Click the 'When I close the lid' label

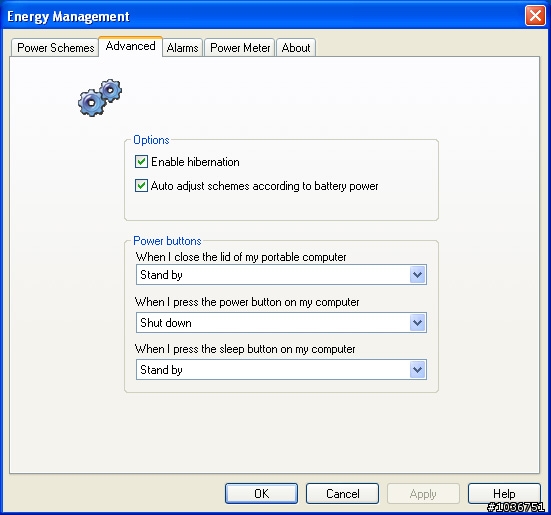[241, 257]
